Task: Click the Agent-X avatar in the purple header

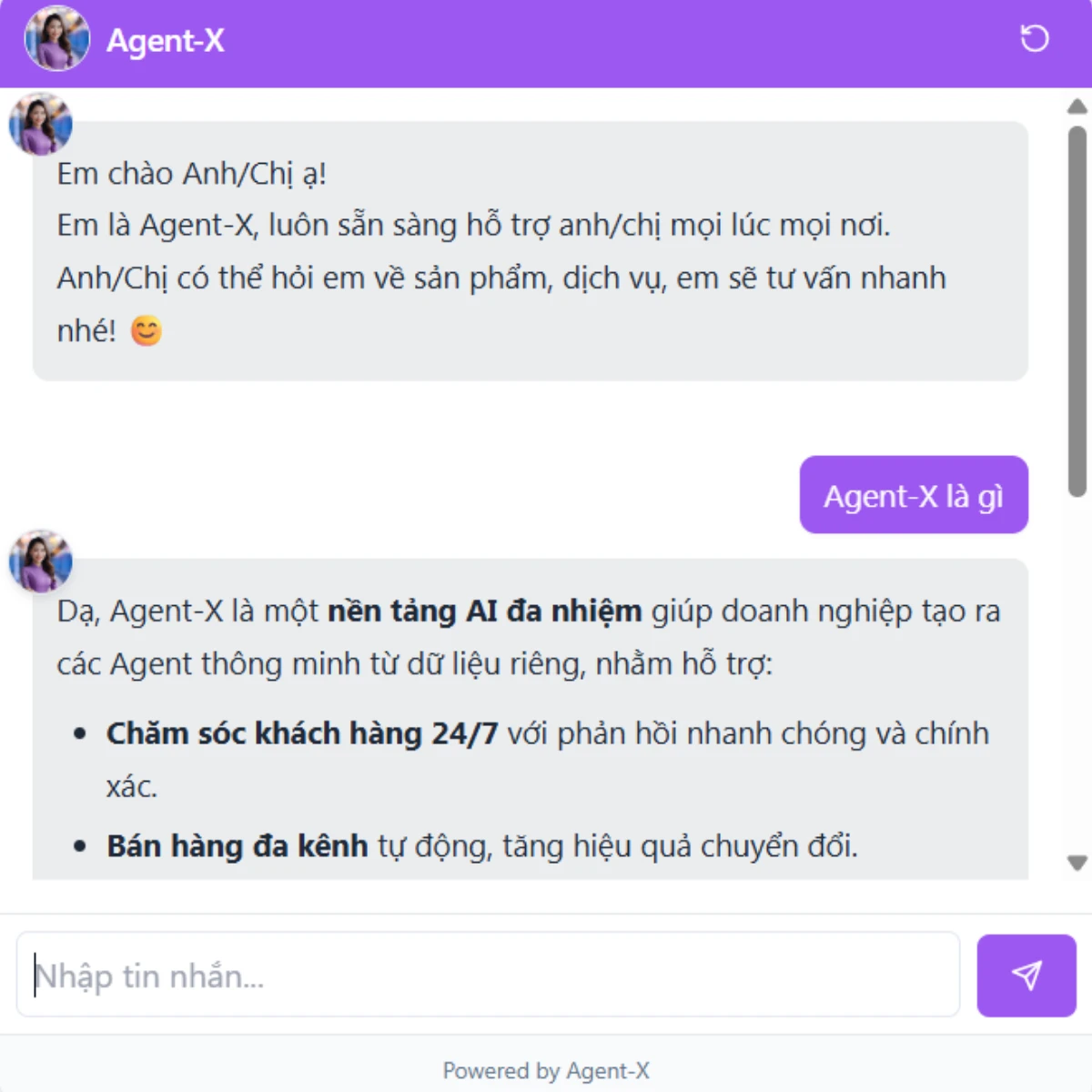Action: (x=57, y=38)
